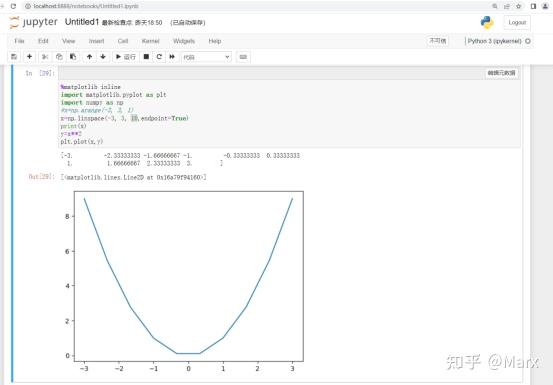
Task: Insert cell below with plus icon
Action: pos(29,57)
